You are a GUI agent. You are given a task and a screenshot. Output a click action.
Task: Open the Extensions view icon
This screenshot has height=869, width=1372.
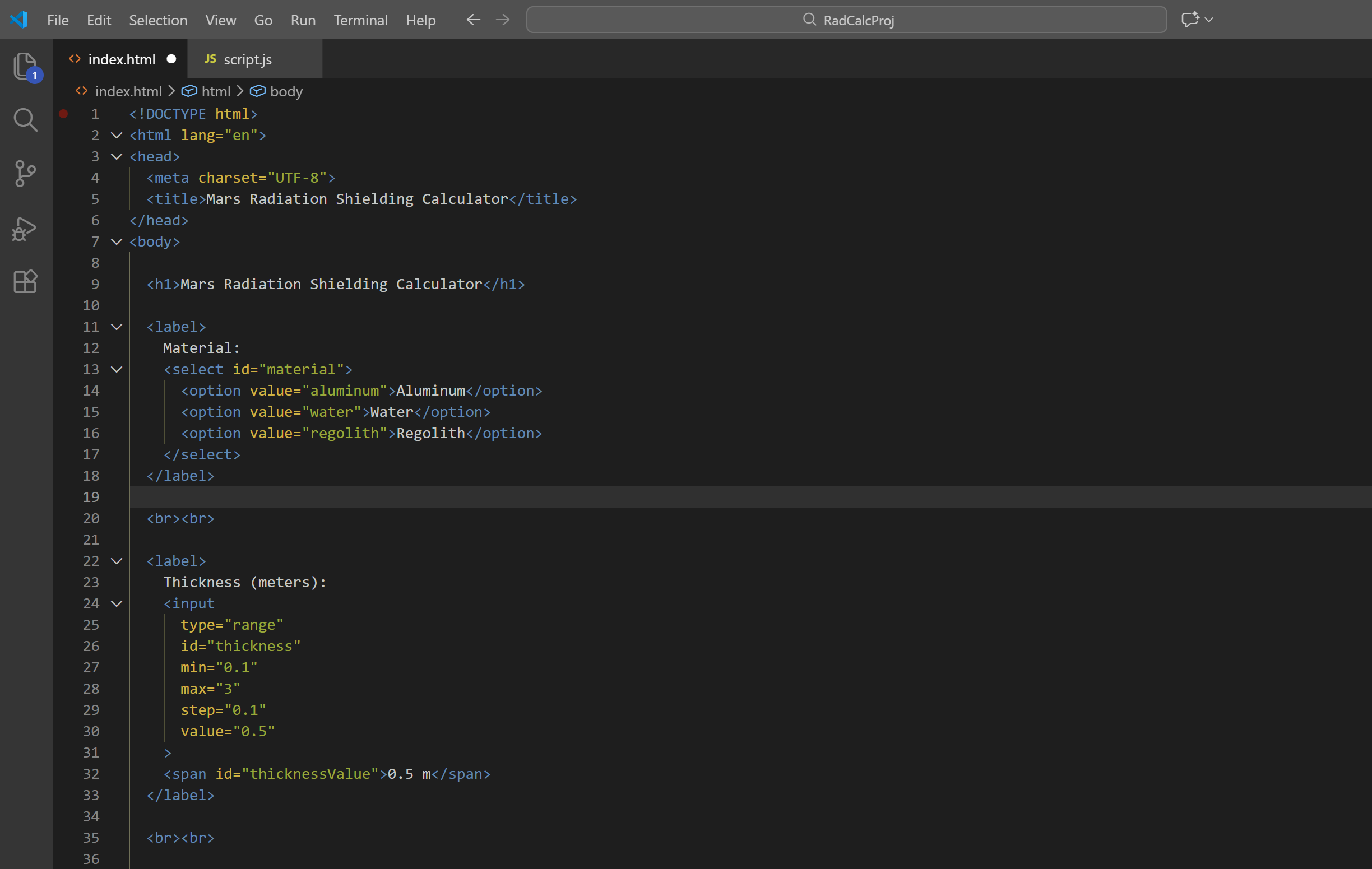click(x=25, y=281)
